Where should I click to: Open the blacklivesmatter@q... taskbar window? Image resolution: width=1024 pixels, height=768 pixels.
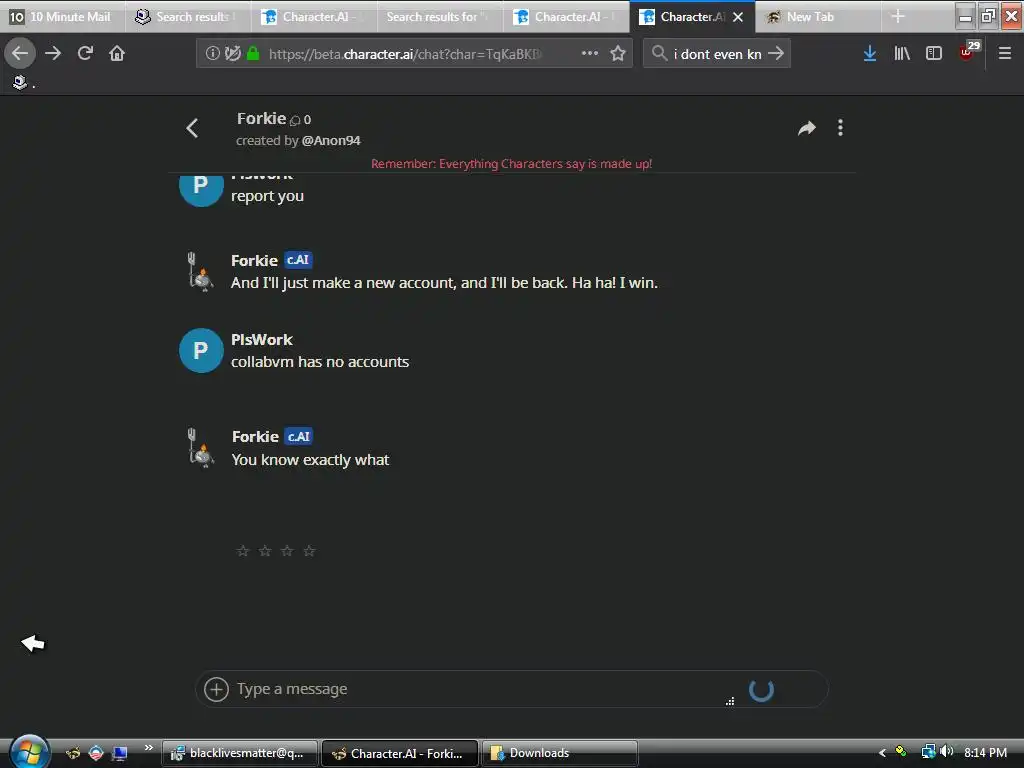(x=240, y=753)
